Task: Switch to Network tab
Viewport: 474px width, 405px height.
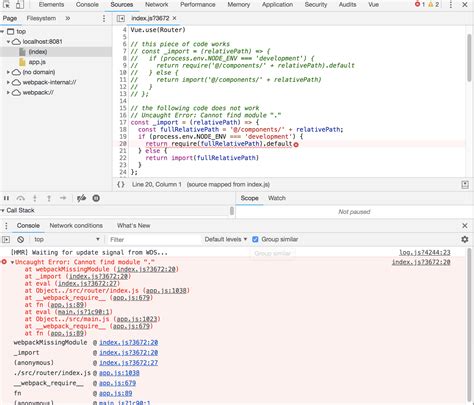Action: coord(156,5)
